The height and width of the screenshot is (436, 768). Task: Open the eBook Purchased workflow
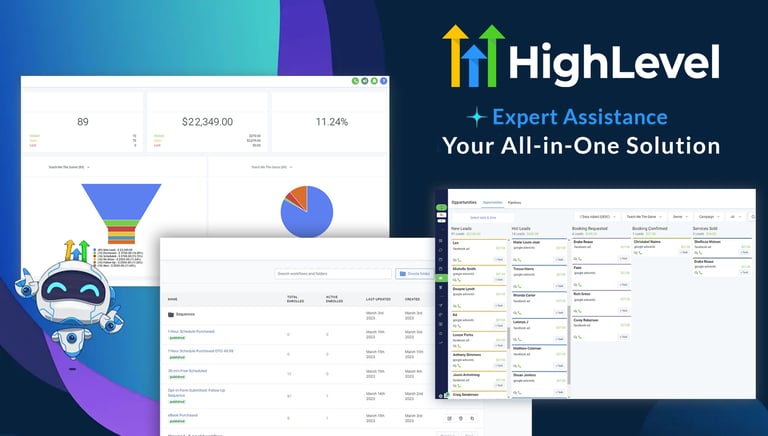click(183, 415)
